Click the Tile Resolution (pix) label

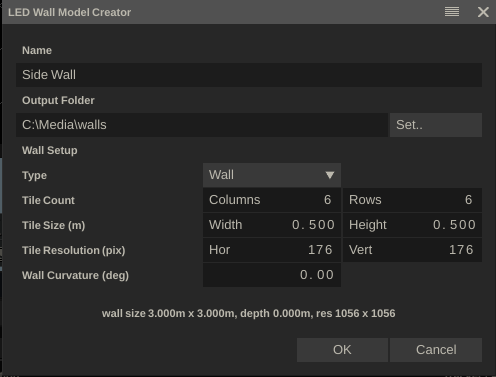click(x=74, y=250)
